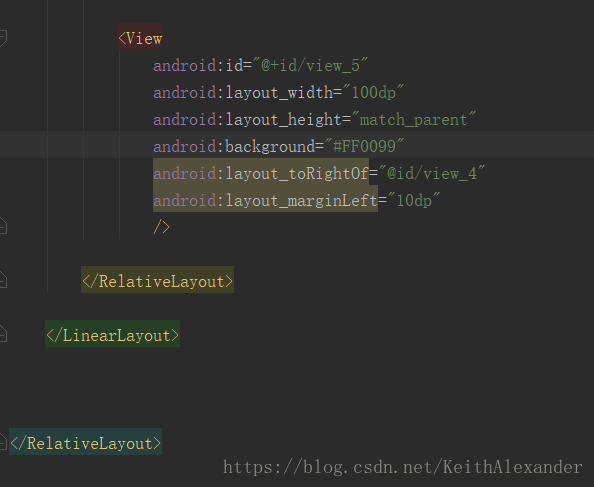Toggle the fold marker beside the outer </RelativeLayout>
The height and width of the screenshot is (487, 594).
(3, 442)
